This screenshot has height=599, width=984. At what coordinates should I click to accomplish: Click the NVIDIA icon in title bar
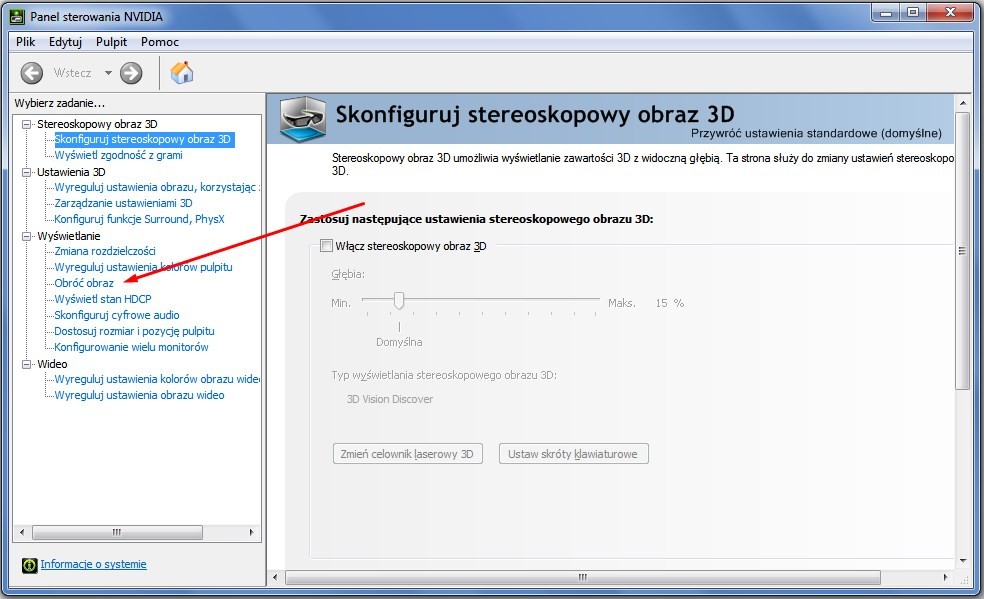[x=17, y=16]
